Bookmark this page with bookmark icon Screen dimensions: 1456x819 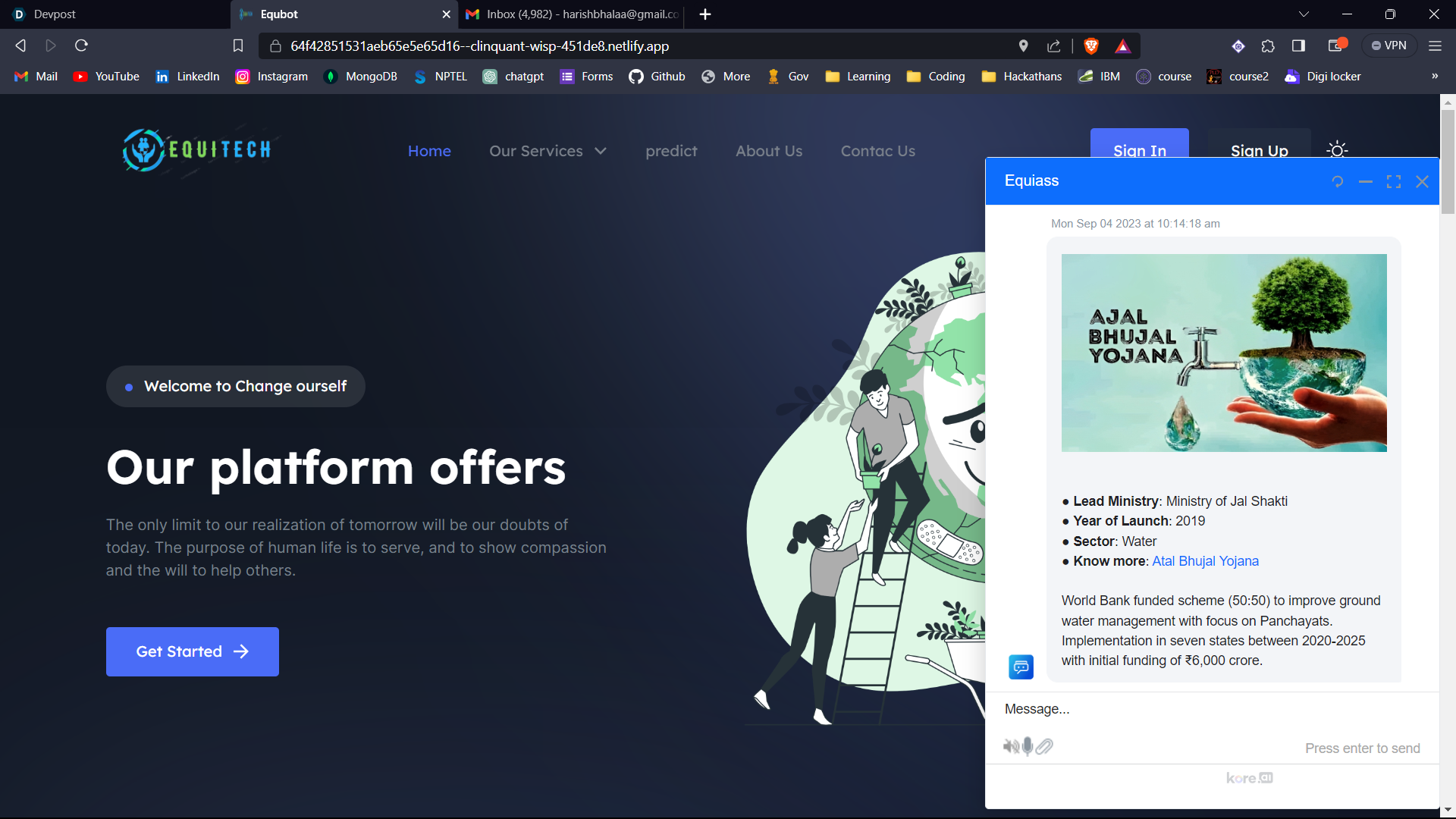[x=238, y=46]
